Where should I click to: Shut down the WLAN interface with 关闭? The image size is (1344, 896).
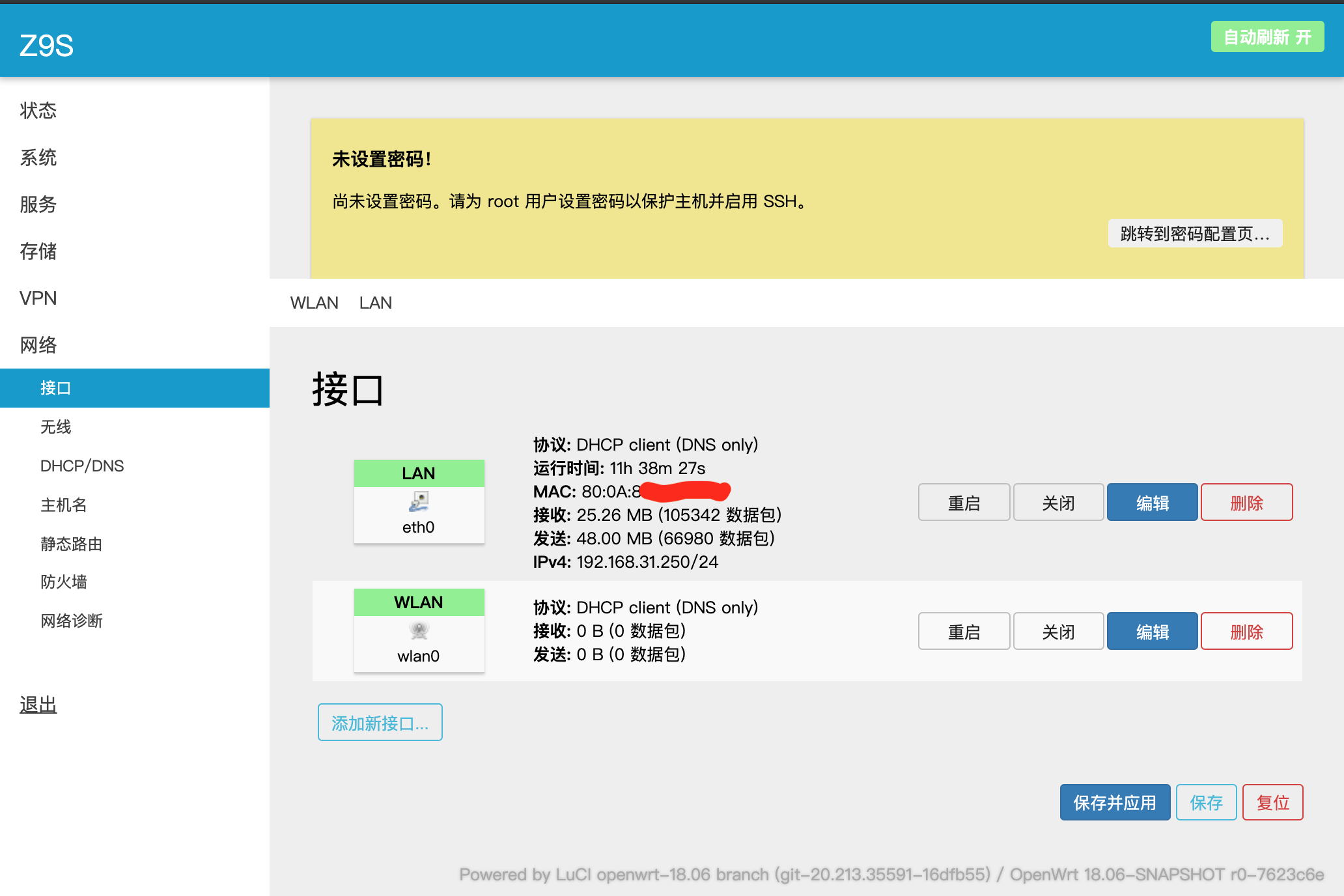[x=1058, y=632]
